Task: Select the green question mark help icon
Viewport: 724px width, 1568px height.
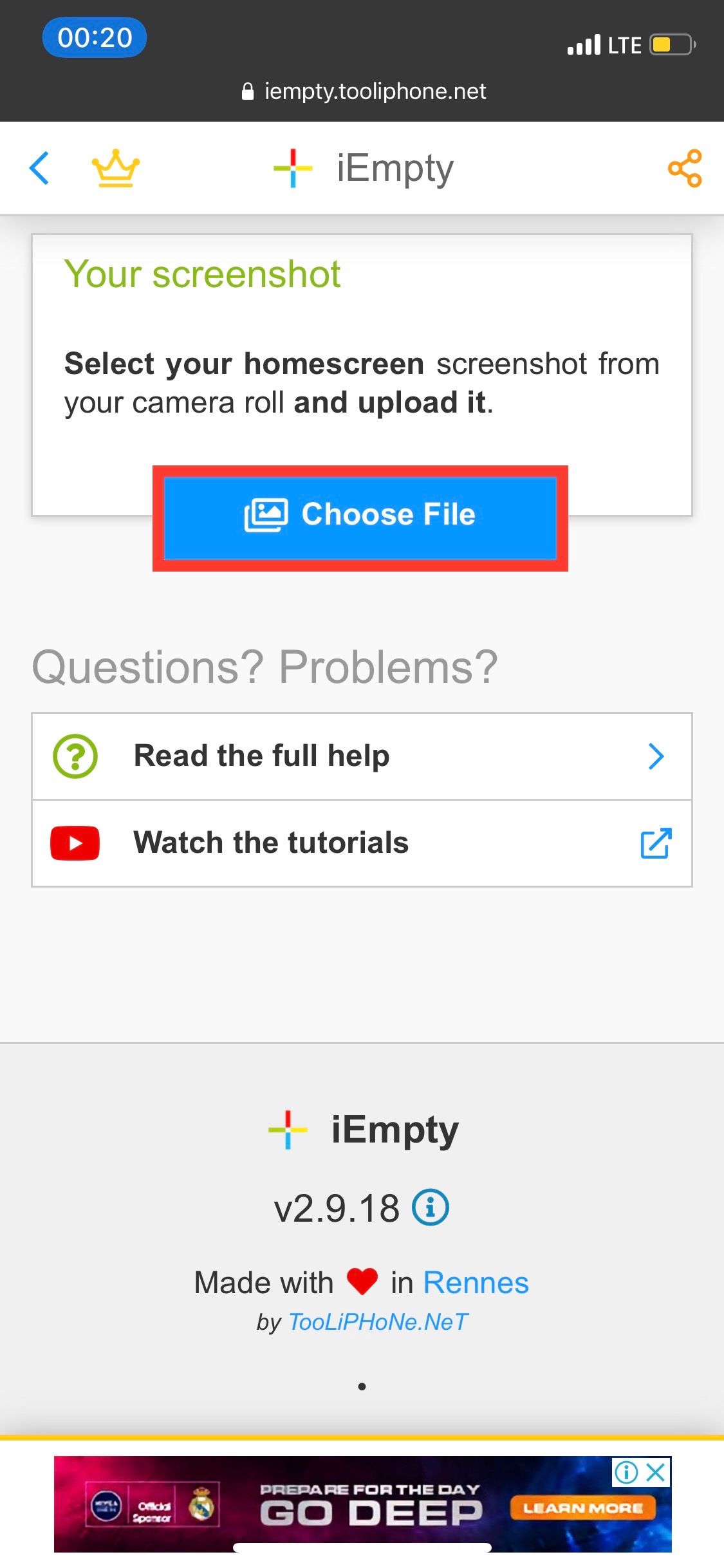Action: 74,756
